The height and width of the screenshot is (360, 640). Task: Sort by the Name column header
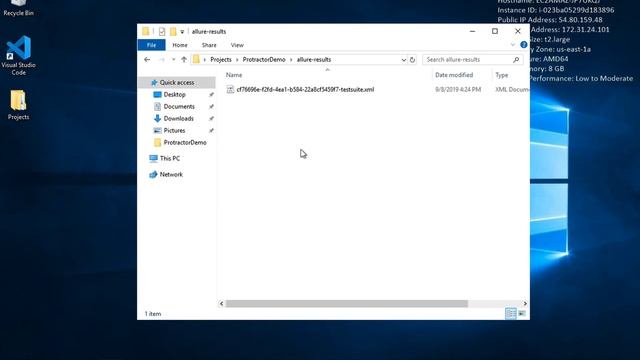pos(234,75)
